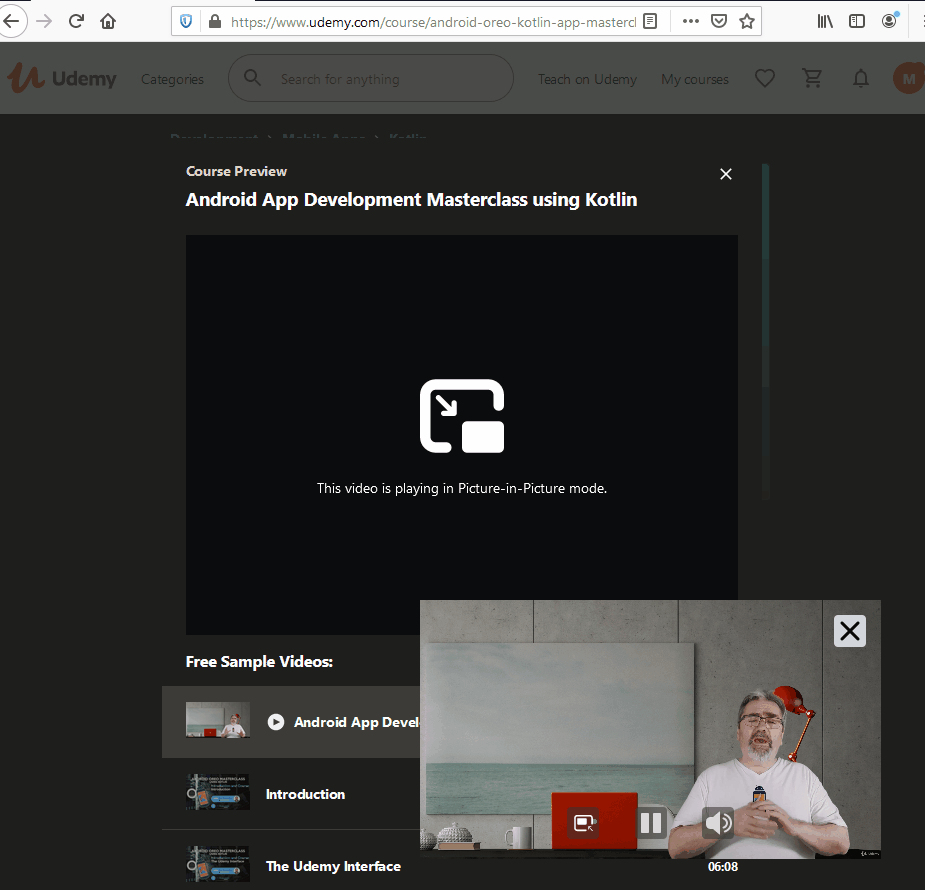Open the browser's more actions menu
Screen dimensions: 925x890
690,20
